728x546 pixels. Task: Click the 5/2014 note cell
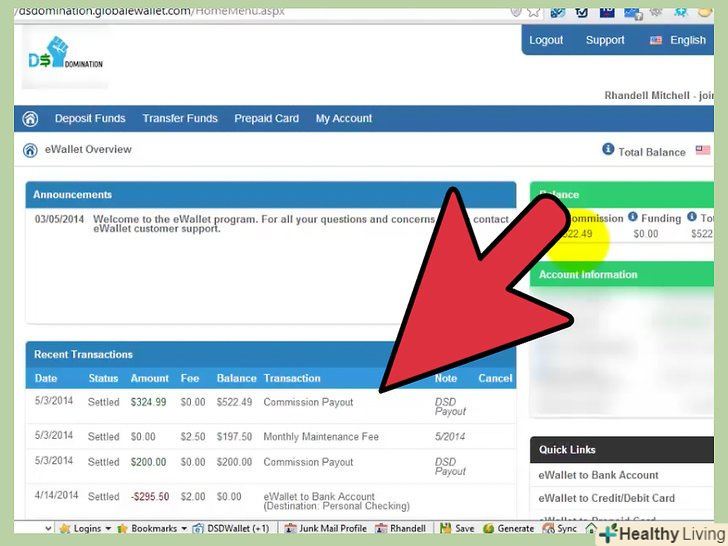[x=449, y=437]
